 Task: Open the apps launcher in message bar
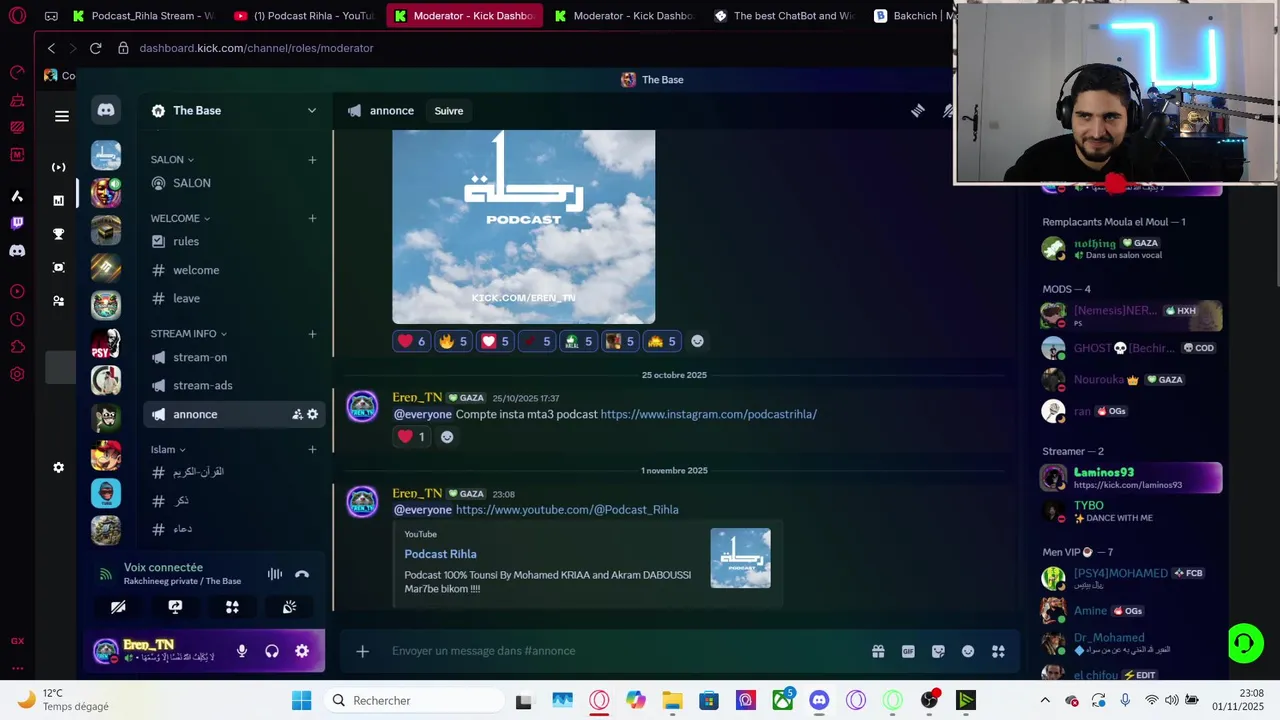tap(998, 651)
